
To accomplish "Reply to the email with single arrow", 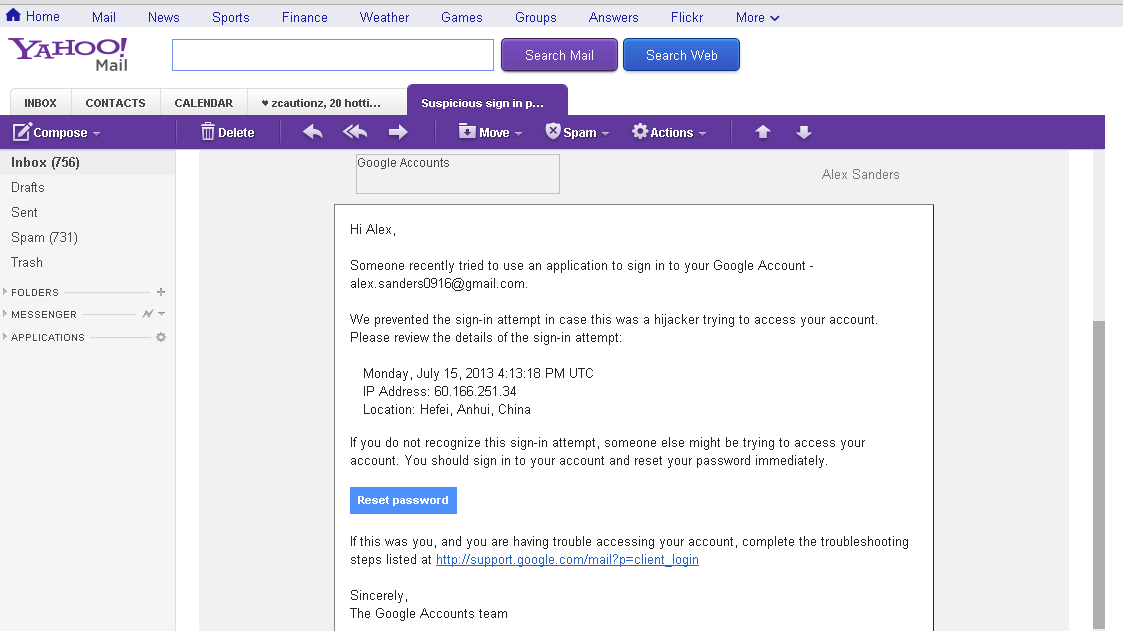I will (x=313, y=132).
